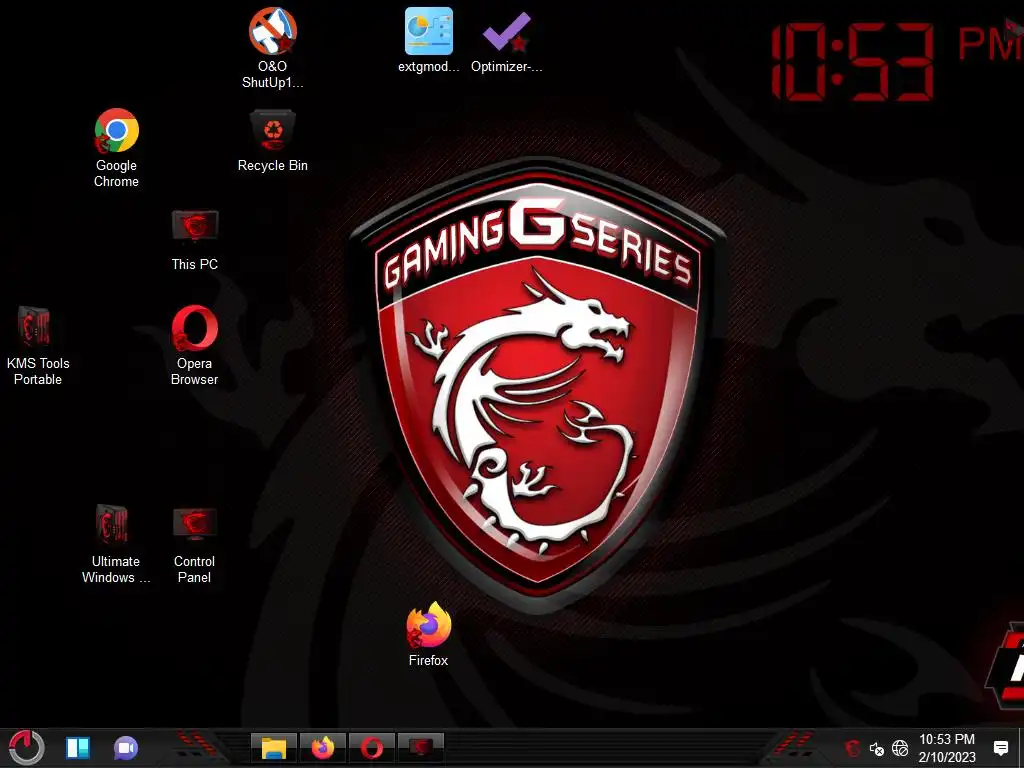Image resolution: width=1024 pixels, height=768 pixels.
Task: Open the purple Chat taskbar icon
Action: click(x=126, y=748)
